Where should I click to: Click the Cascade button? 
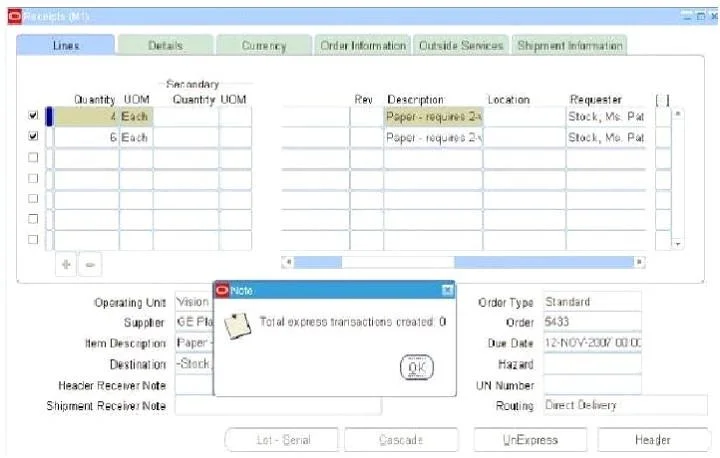coord(401,440)
